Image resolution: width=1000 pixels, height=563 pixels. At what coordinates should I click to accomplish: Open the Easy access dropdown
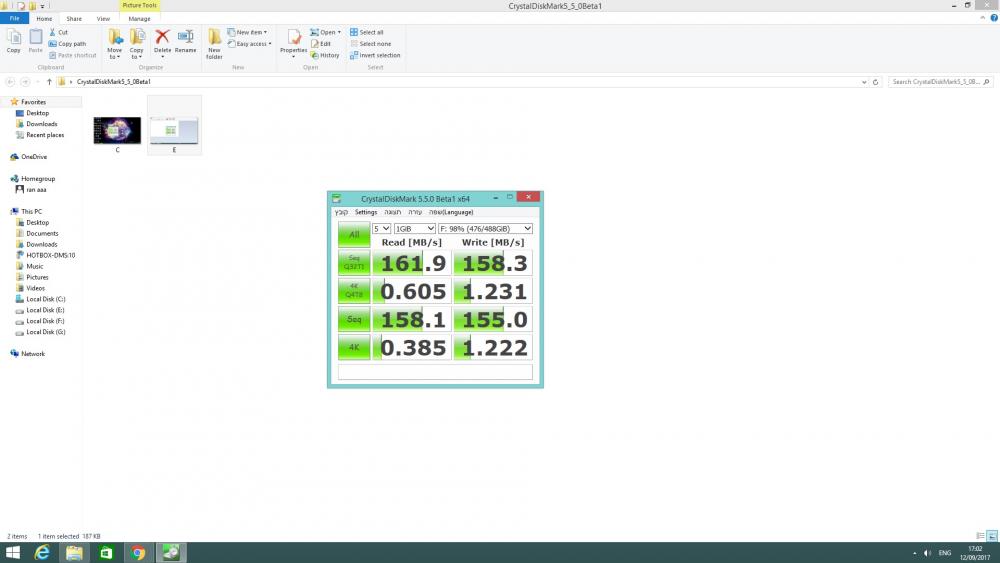click(x=249, y=44)
